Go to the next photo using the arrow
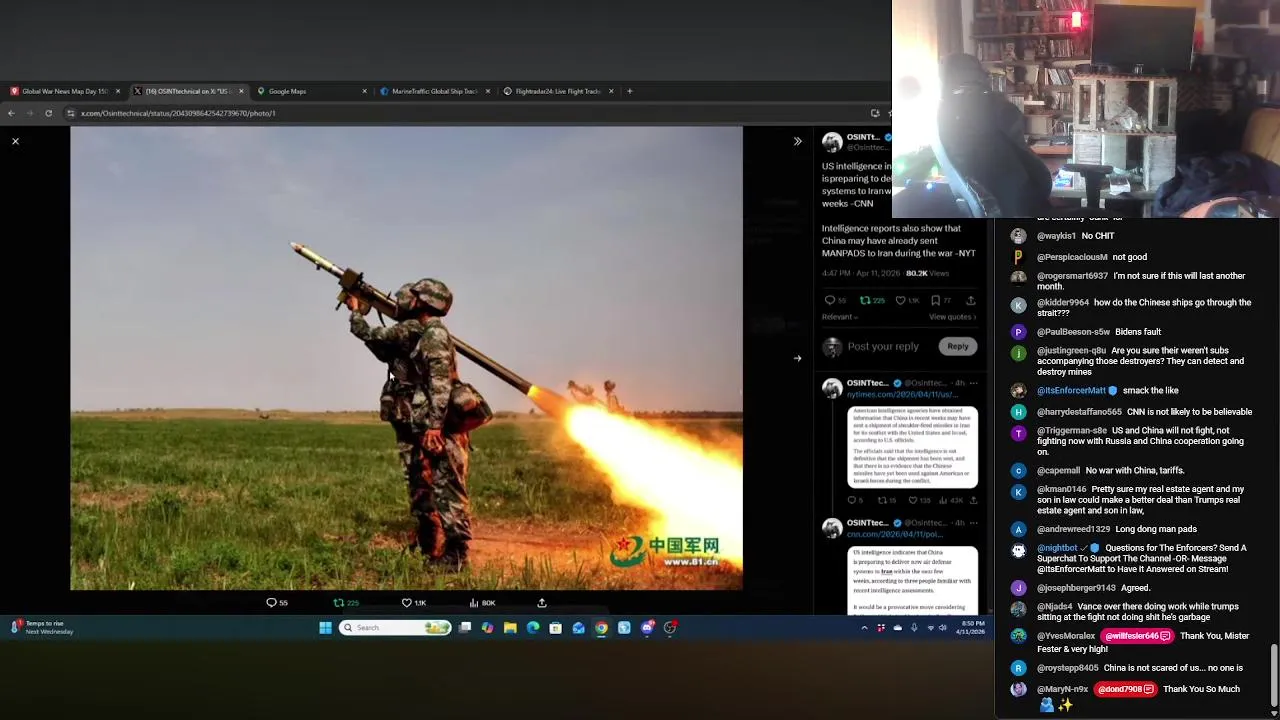 click(x=797, y=358)
